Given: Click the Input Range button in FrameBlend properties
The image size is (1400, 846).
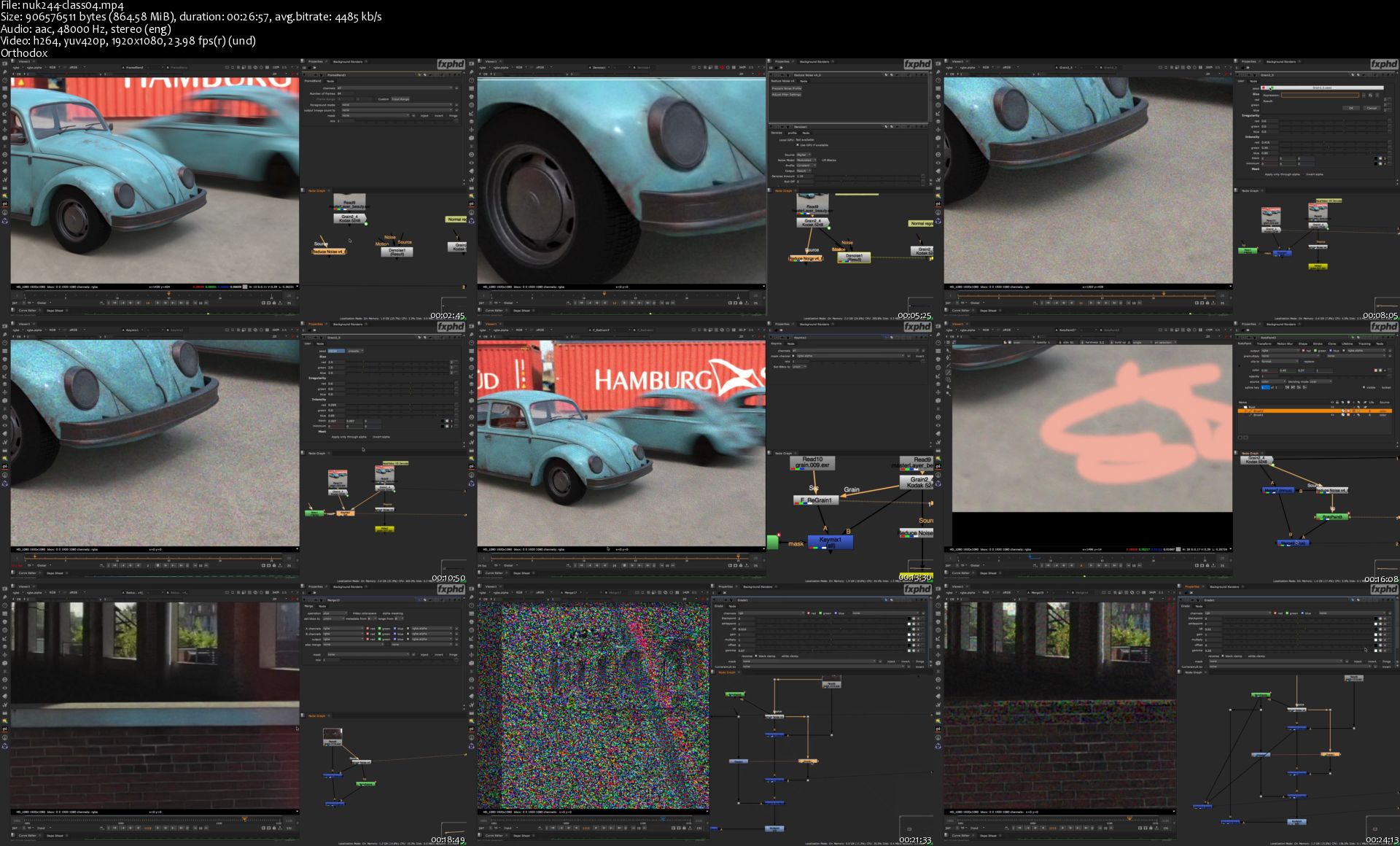Looking at the screenshot, I should [400, 99].
